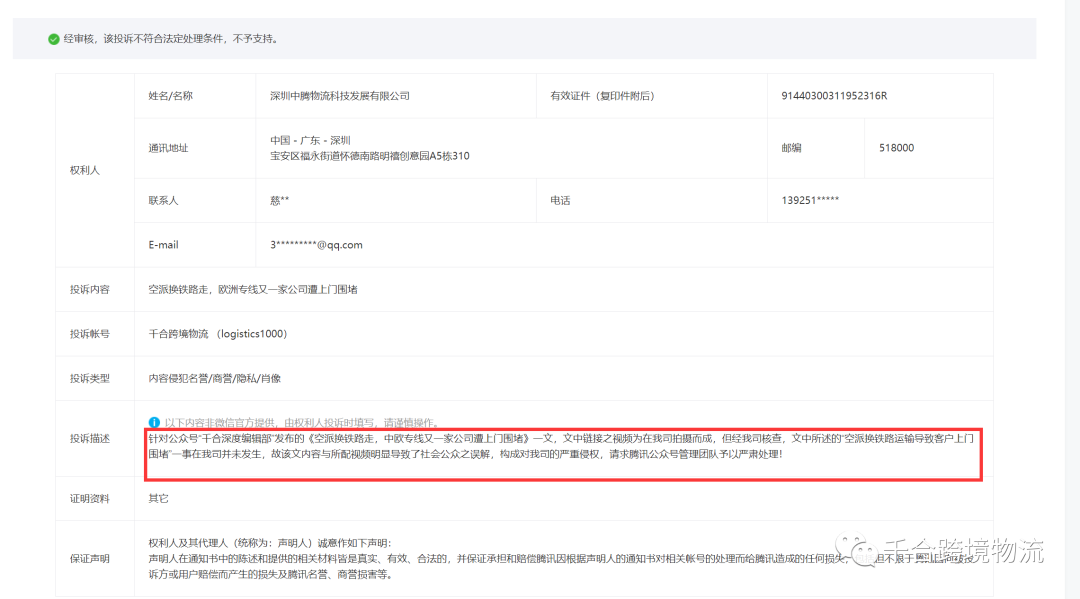The image size is (1080, 599).
Task: Click line starting 声明人在通知书中的陈述
Action: 561,558
